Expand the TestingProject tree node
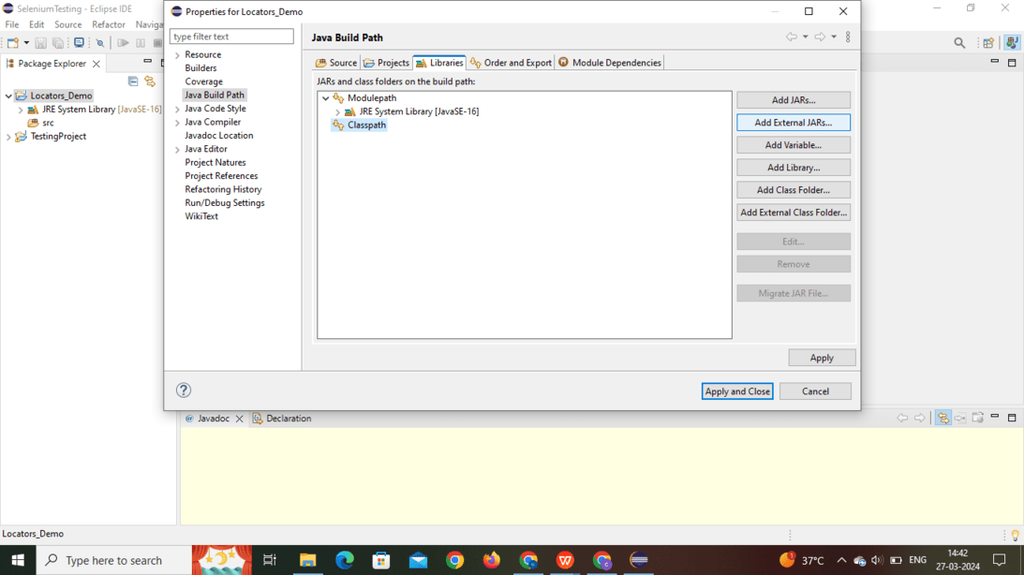The width and height of the screenshot is (1024, 575). (8, 137)
